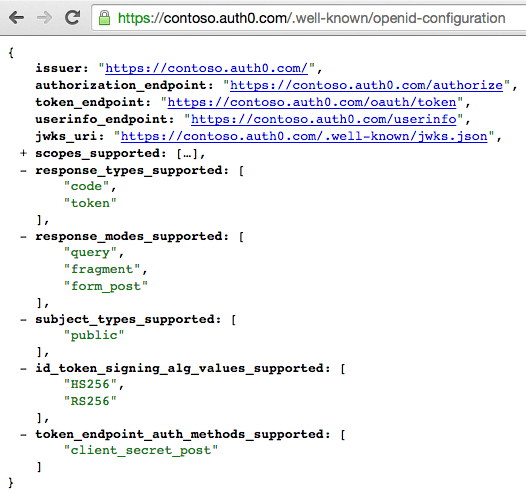Click the green padlock security icon

pyautogui.click(x=104, y=17)
